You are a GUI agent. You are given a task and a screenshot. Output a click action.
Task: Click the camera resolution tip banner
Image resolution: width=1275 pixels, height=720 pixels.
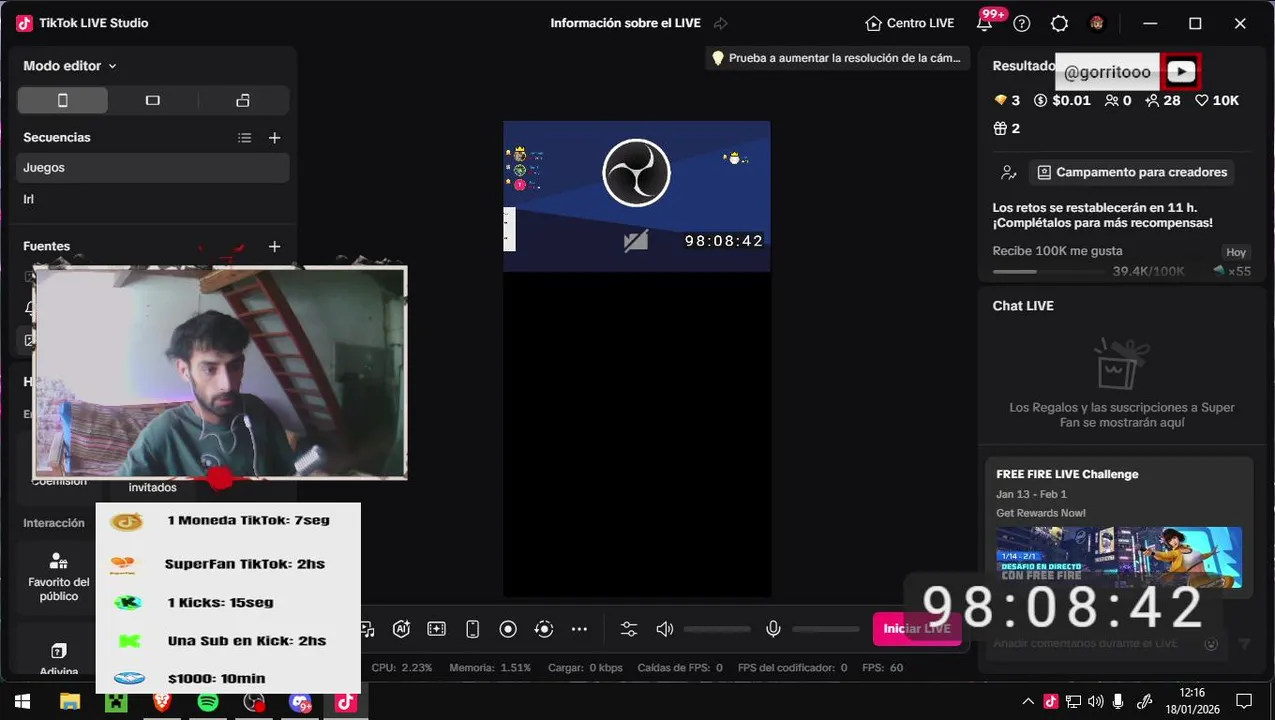[836, 58]
